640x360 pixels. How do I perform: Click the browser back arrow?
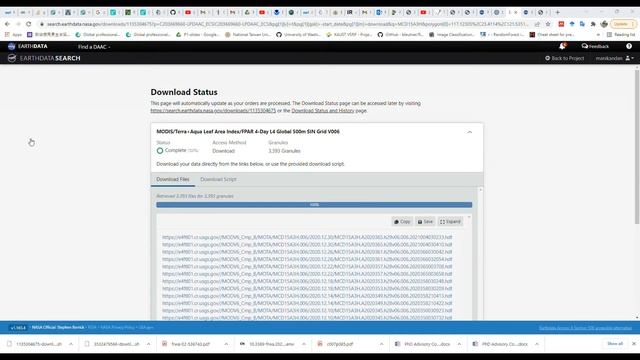click(7, 24)
